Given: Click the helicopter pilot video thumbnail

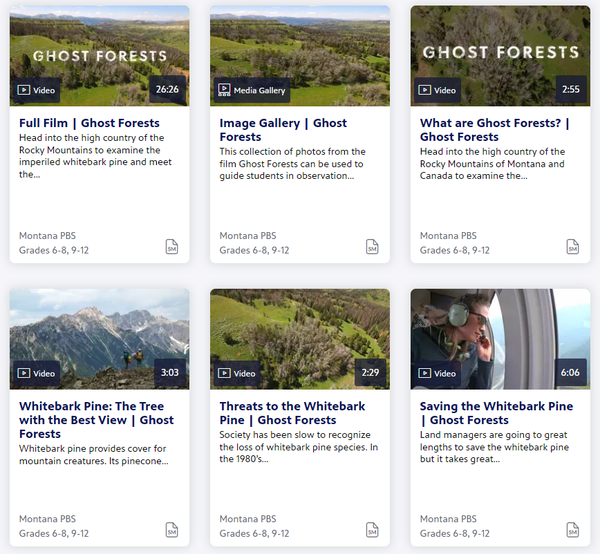Looking at the screenshot, I should click(500, 330).
